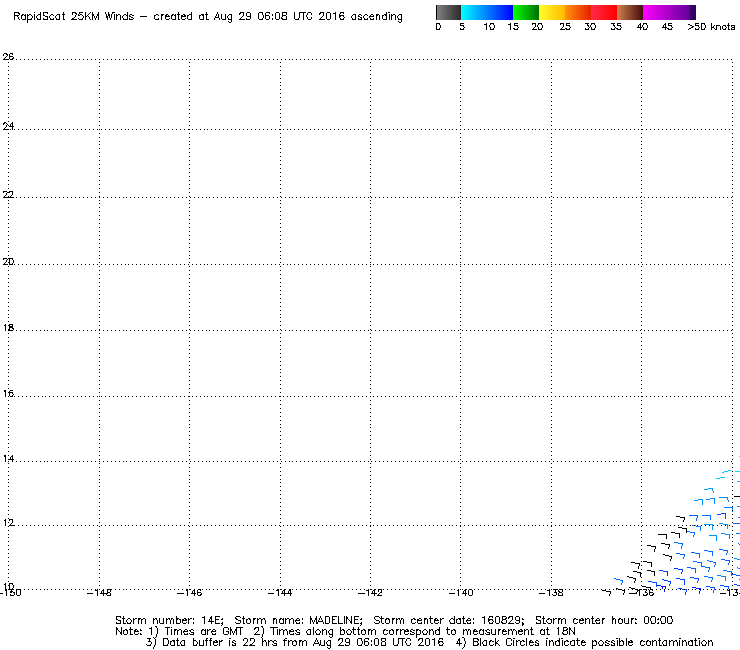Click longitude axis label -150
This screenshot has width=740, height=650.
10,593
